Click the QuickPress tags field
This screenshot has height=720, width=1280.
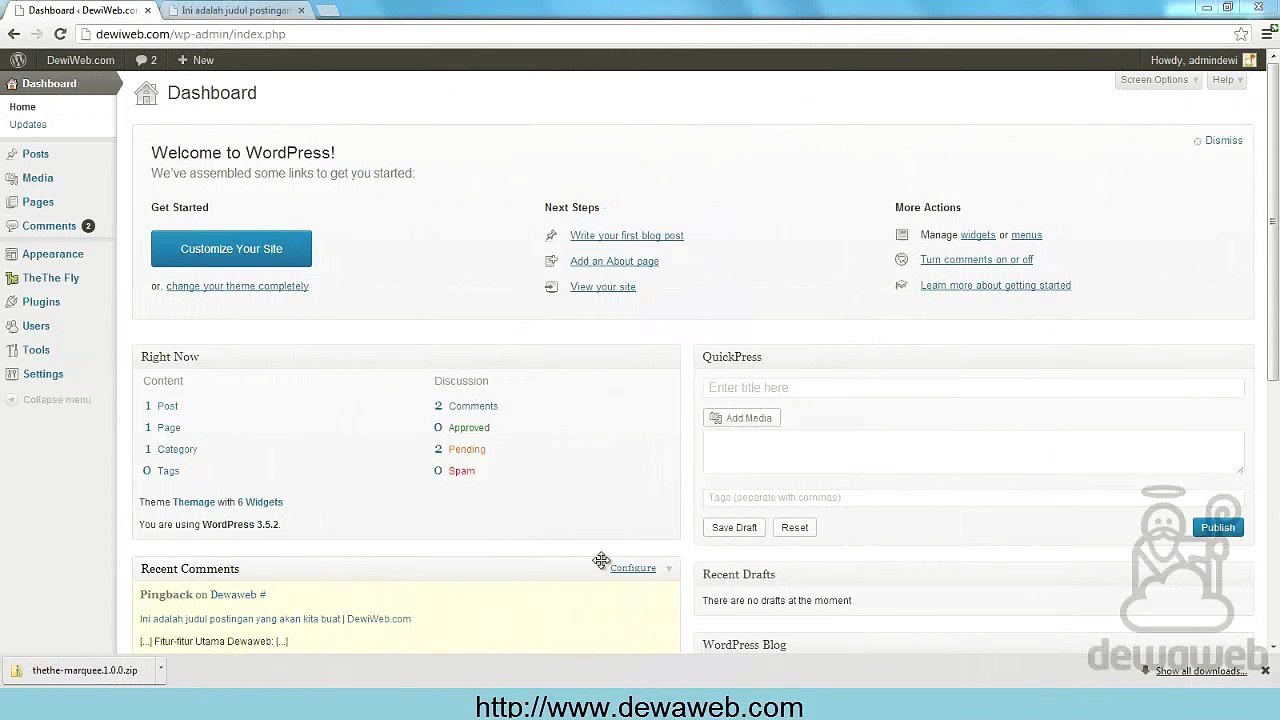point(973,497)
